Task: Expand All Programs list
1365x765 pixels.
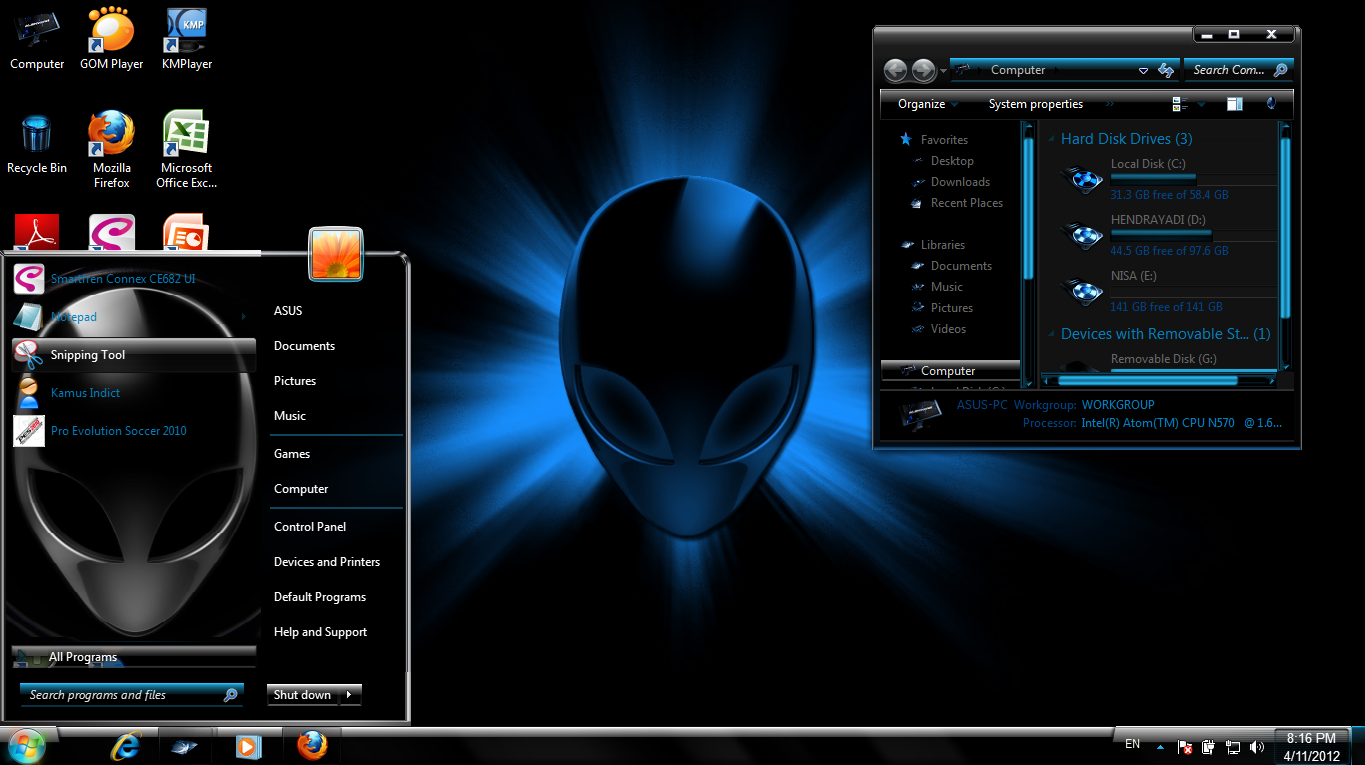Action: click(134, 657)
